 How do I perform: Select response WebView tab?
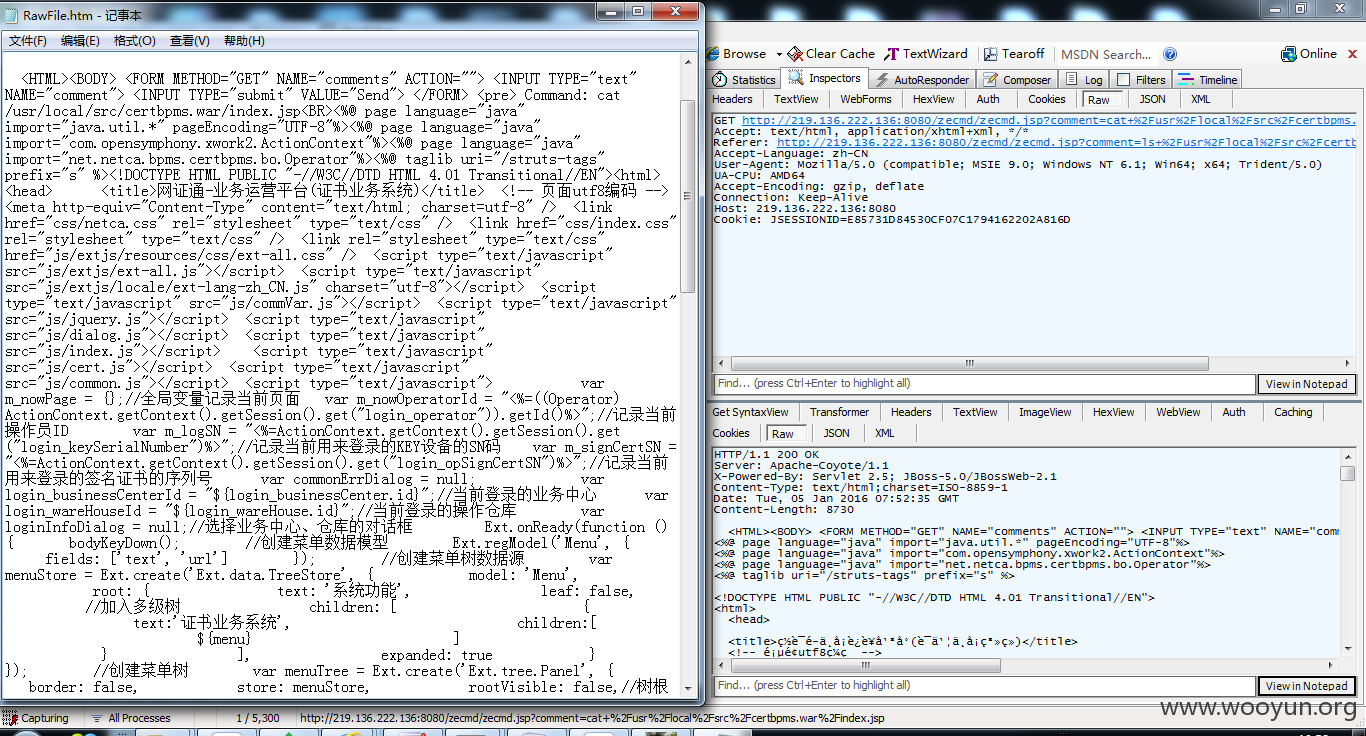point(1178,412)
